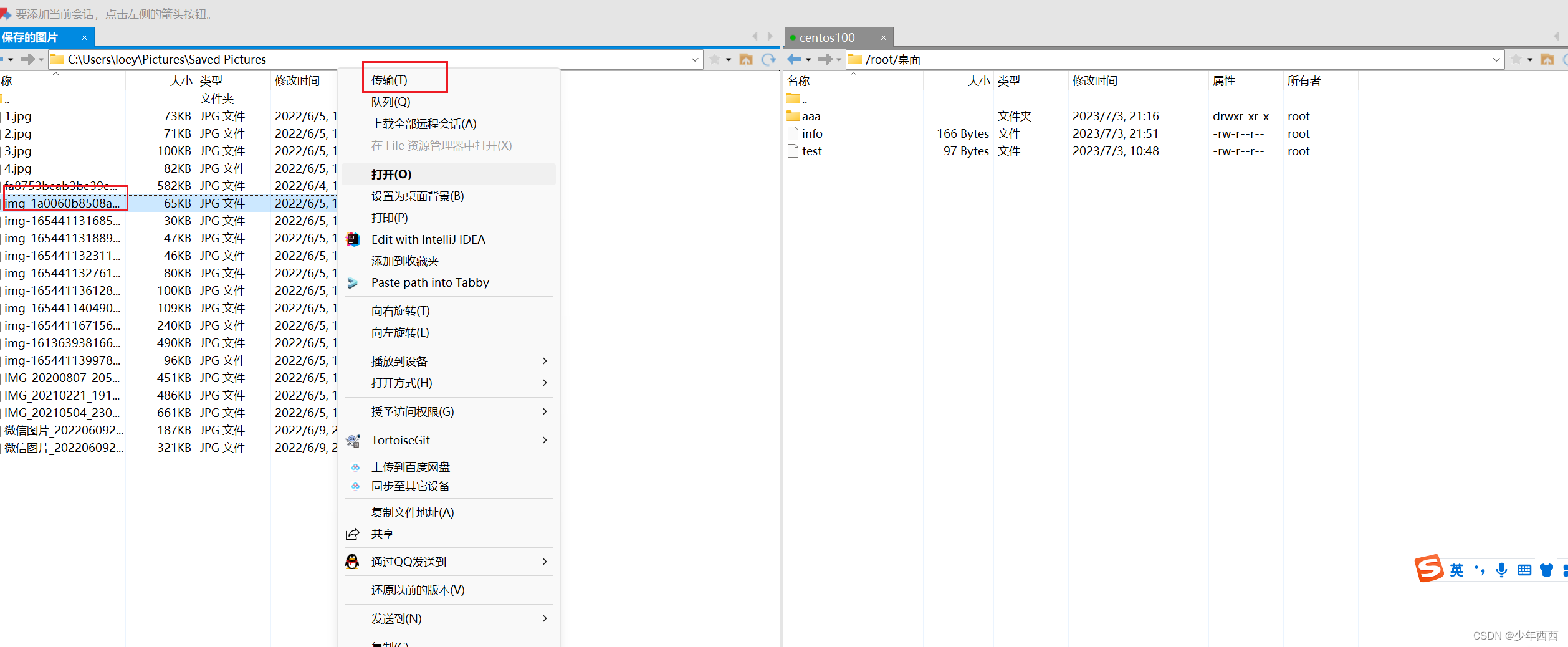Click local path field C:\Users\loey\Pictures\Saved Pictures
The image size is (1568, 647).
point(376,60)
